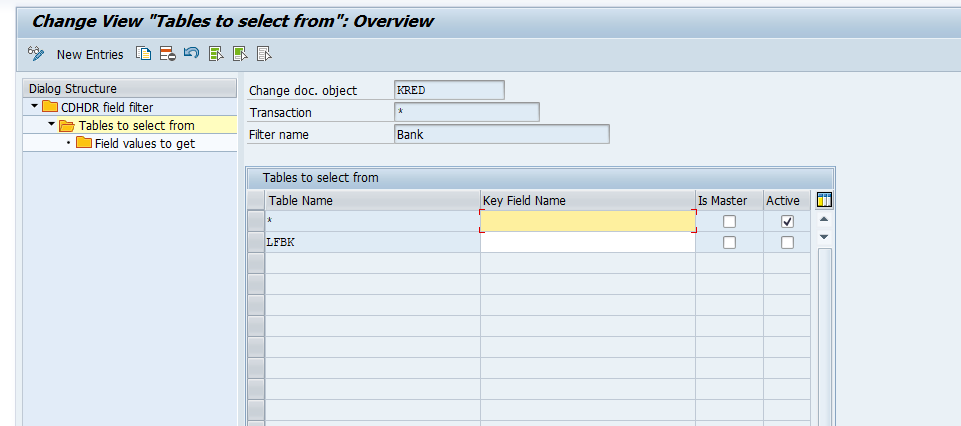Click the Deselect All toolbar icon
This screenshot has height=426, width=961.
(x=264, y=54)
